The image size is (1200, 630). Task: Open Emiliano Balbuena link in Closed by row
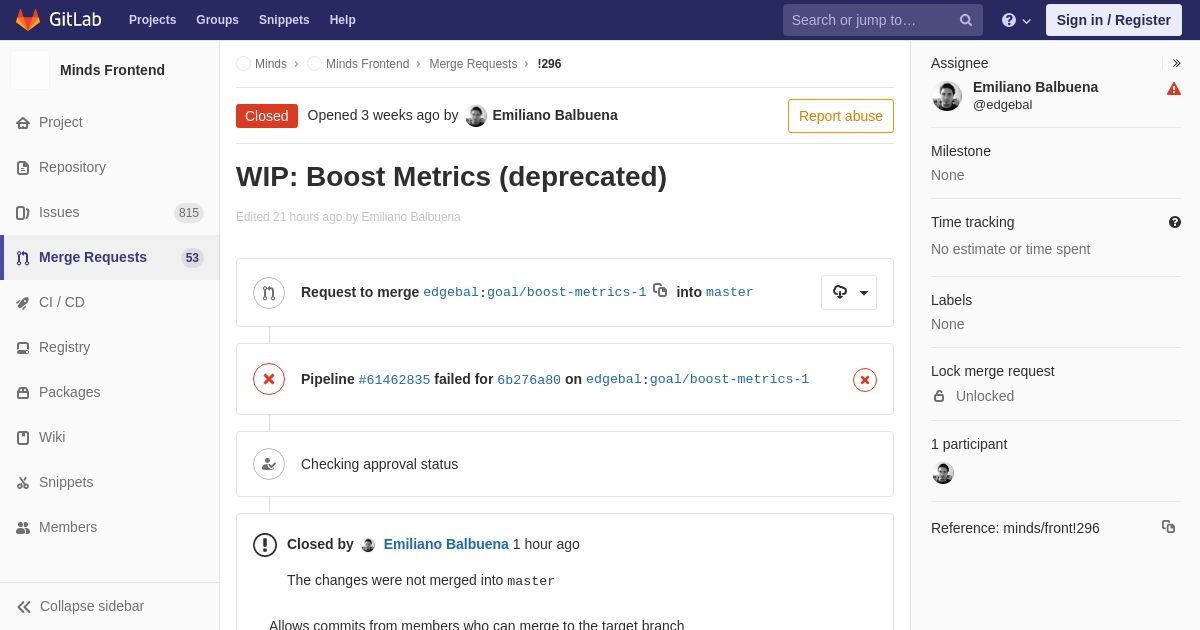point(446,544)
